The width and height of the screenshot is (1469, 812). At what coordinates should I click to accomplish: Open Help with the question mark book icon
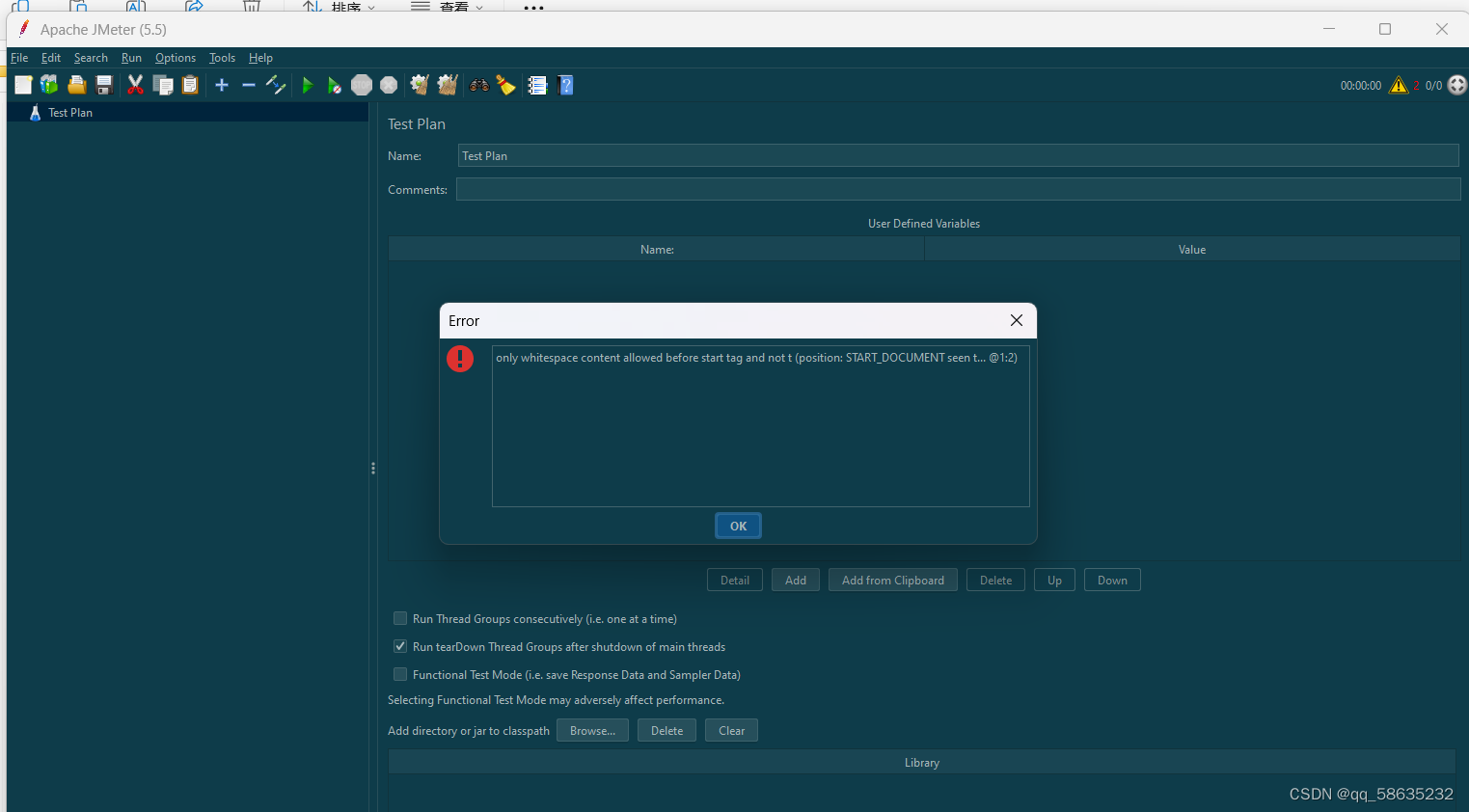[566, 85]
